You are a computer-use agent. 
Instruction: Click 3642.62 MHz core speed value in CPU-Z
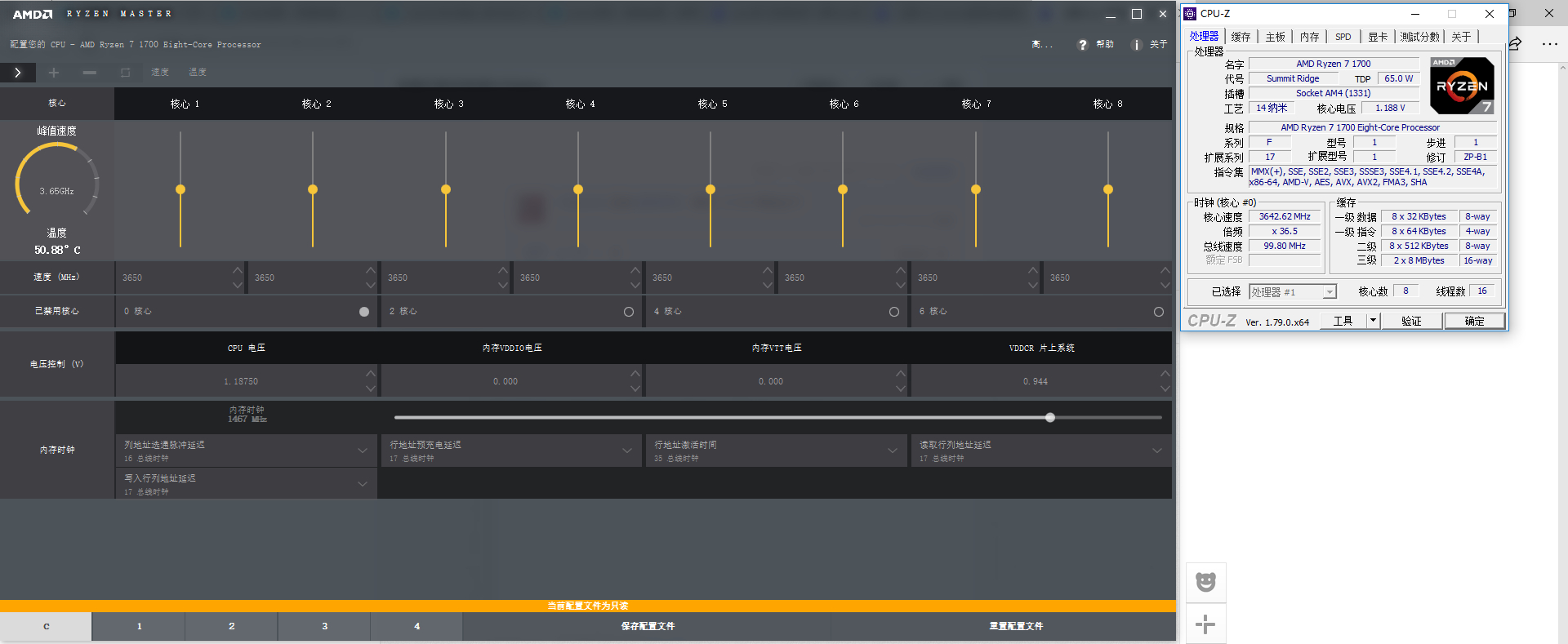[1285, 217]
